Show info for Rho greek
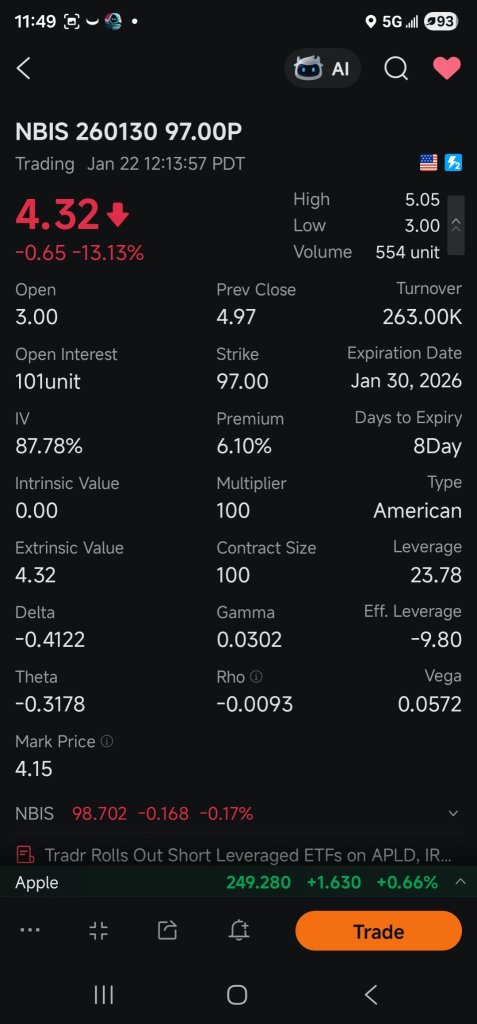 click(x=256, y=677)
